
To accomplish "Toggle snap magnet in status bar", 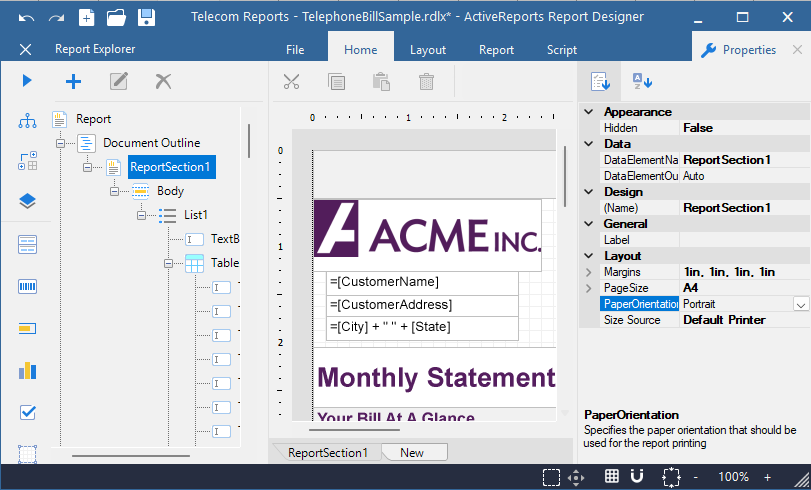I will tap(637, 476).
